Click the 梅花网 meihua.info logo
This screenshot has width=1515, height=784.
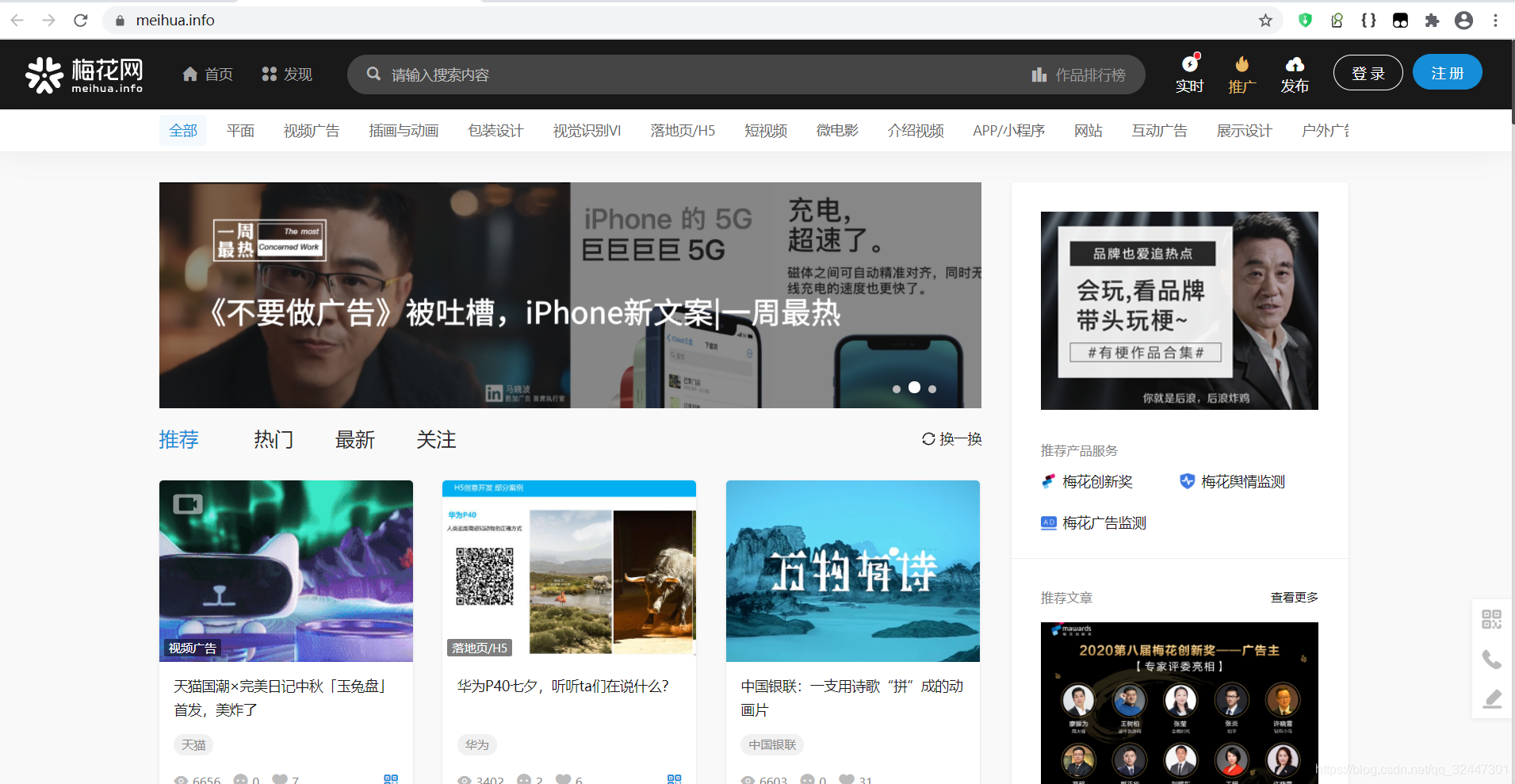pyautogui.click(x=84, y=75)
